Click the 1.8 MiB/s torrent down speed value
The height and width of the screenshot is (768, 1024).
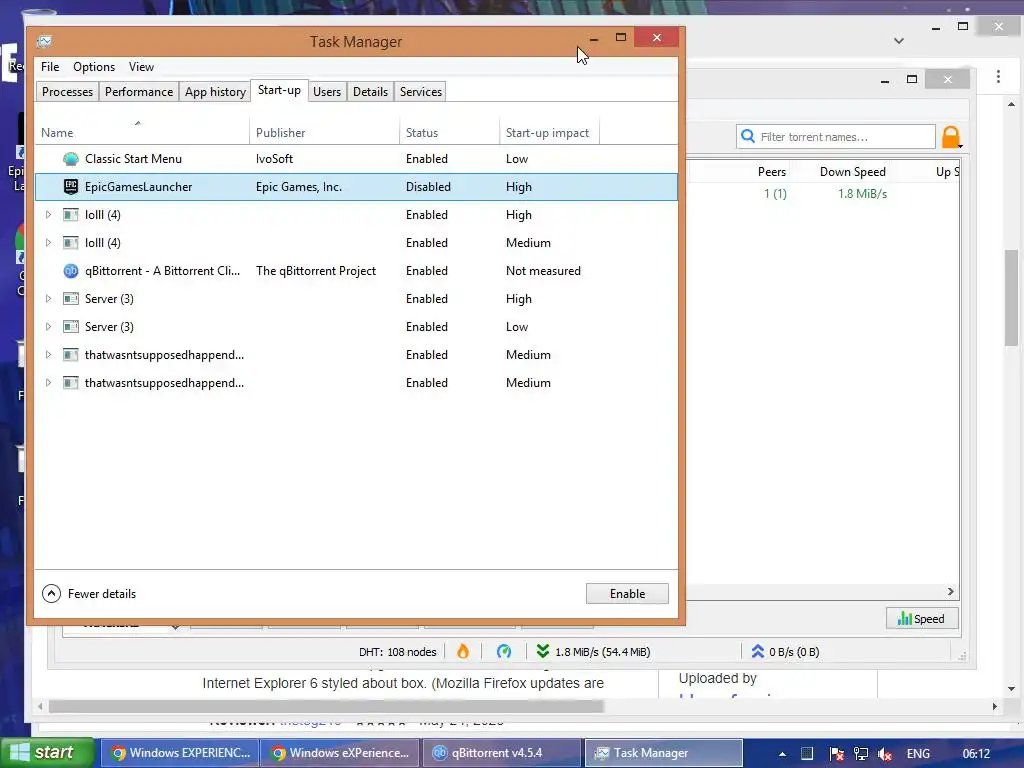(x=862, y=193)
